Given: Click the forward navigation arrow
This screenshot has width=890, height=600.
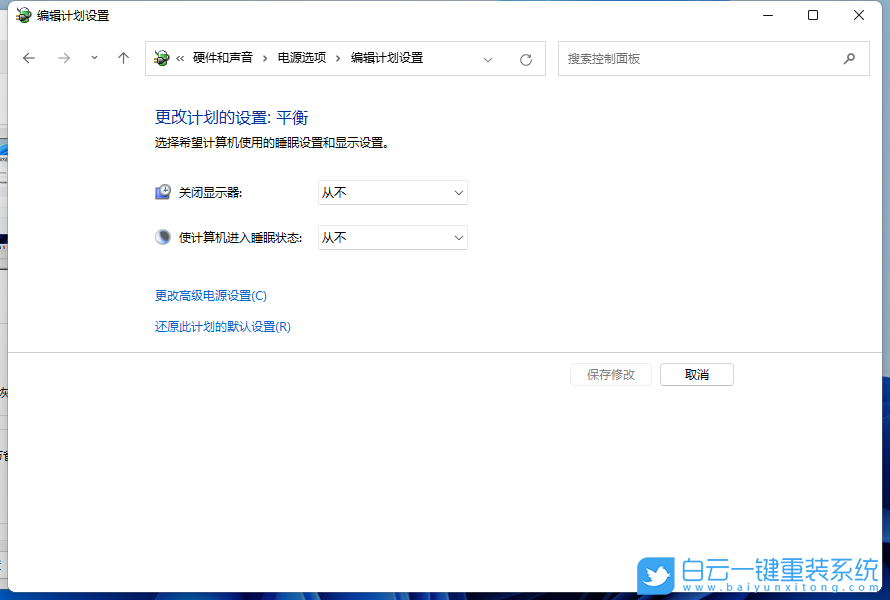Looking at the screenshot, I should [x=63, y=58].
